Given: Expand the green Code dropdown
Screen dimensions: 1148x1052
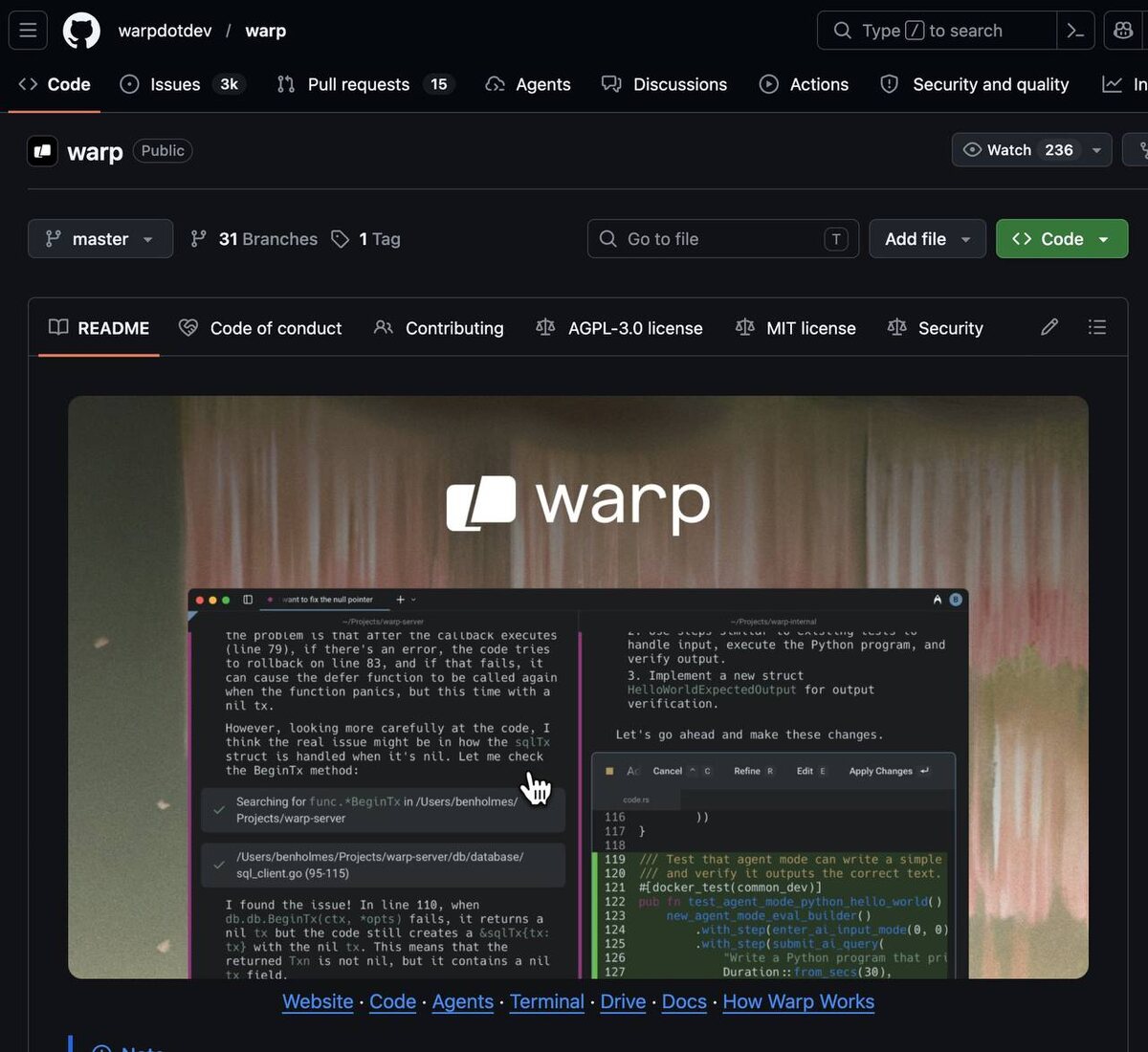Looking at the screenshot, I should (1062, 239).
